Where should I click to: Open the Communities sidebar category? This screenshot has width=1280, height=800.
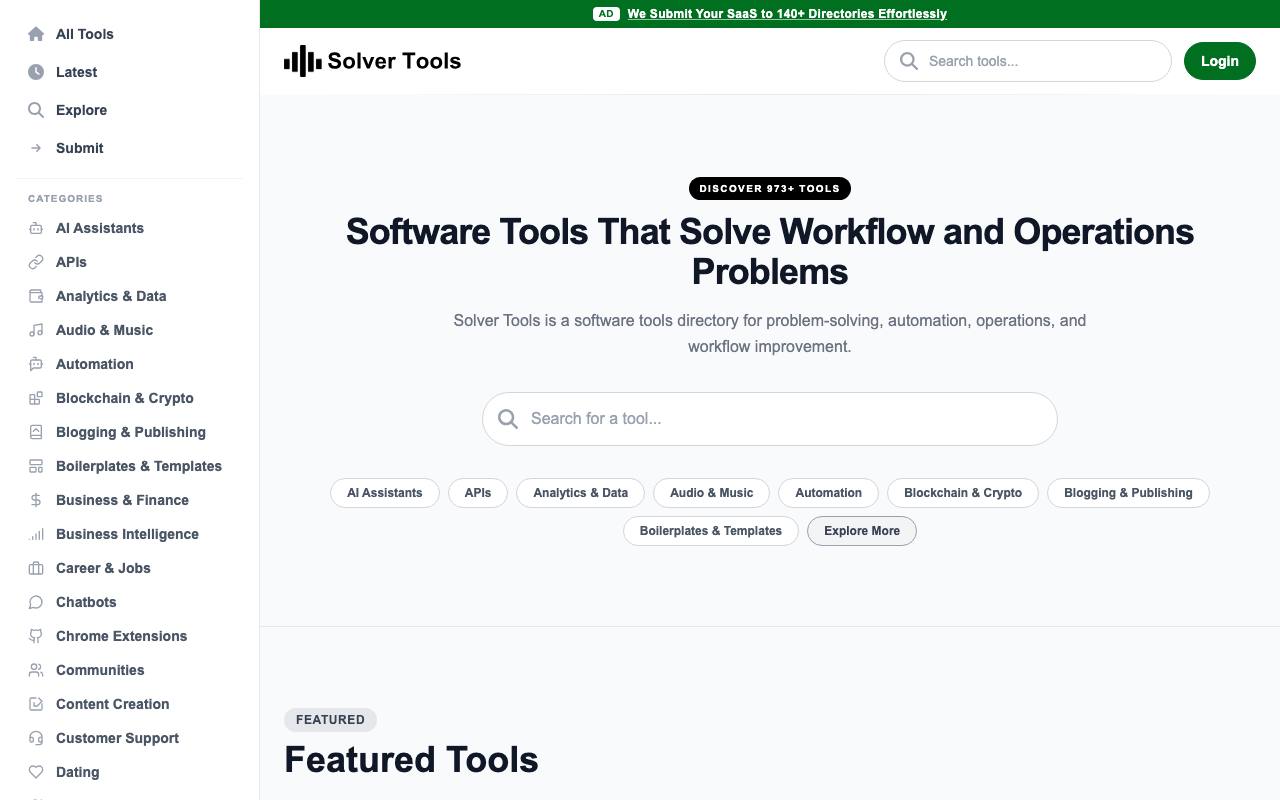130,670
